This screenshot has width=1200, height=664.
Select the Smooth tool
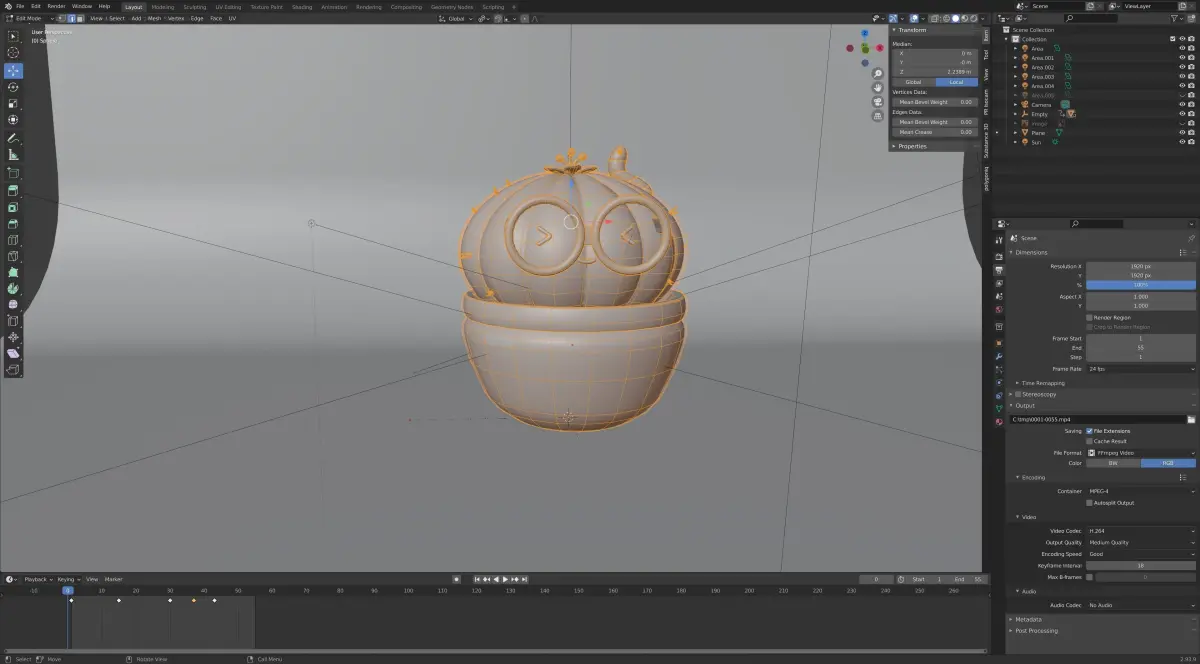(13, 304)
